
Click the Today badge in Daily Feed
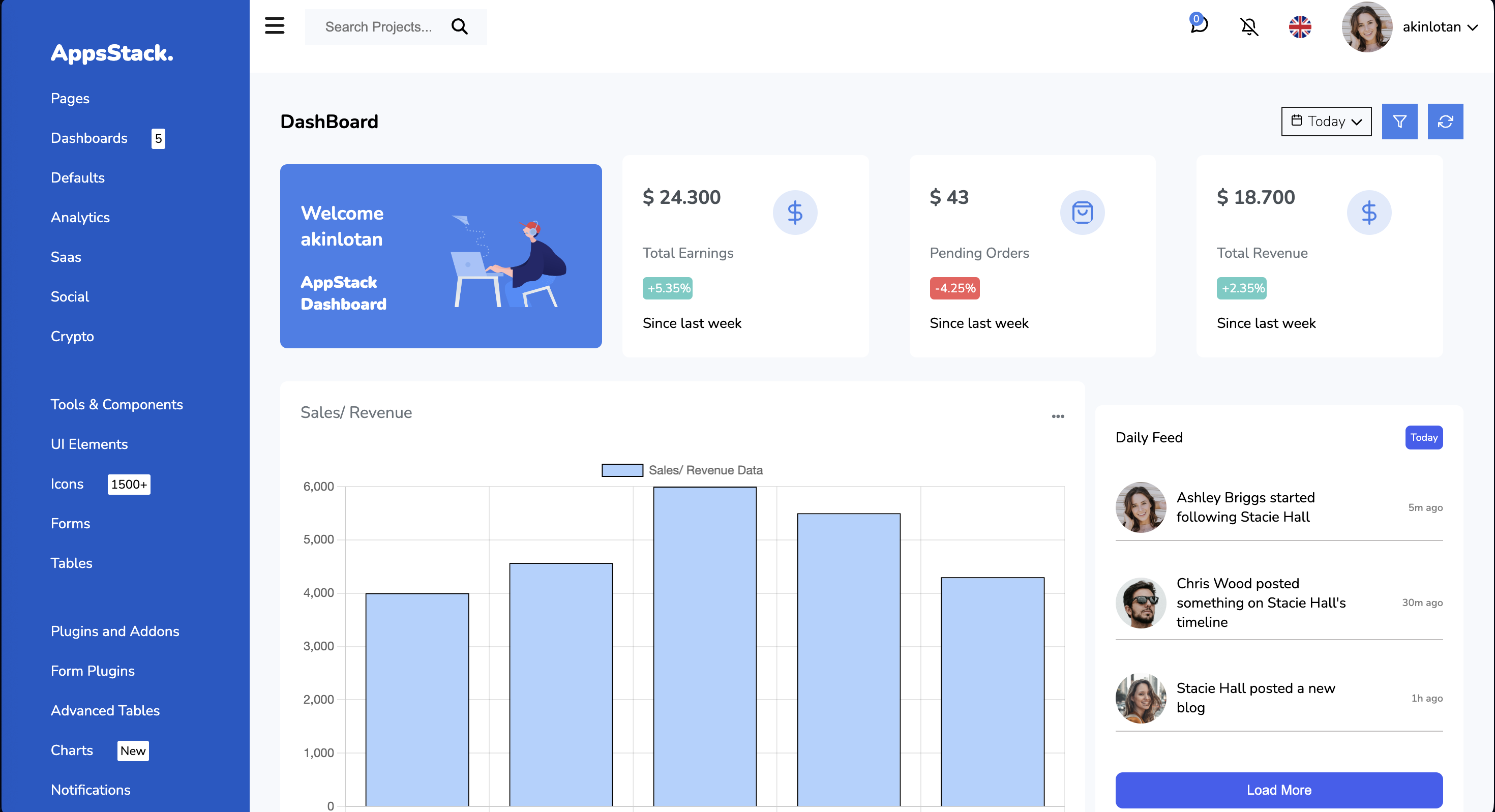(x=1424, y=437)
